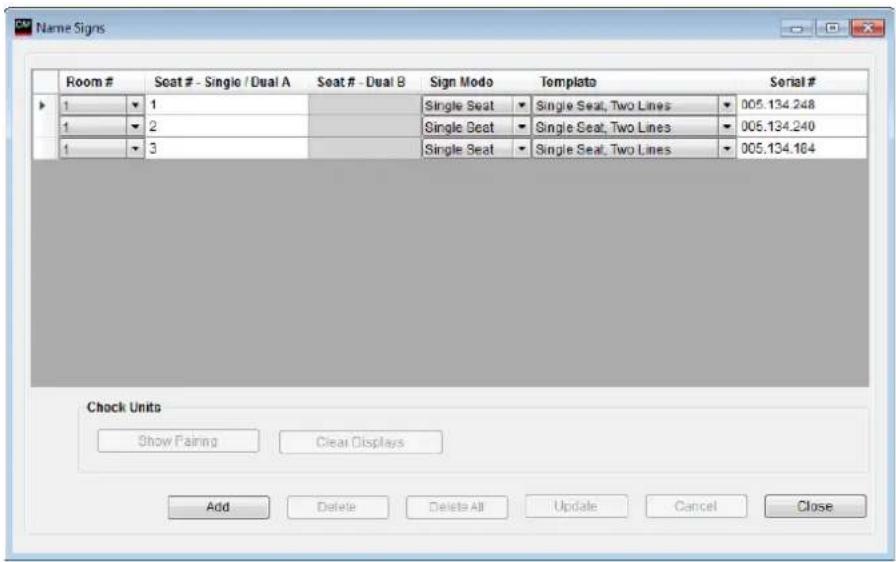Open Room # dropdown in seat 3 row
The width and height of the screenshot is (896, 562).
(x=135, y=148)
